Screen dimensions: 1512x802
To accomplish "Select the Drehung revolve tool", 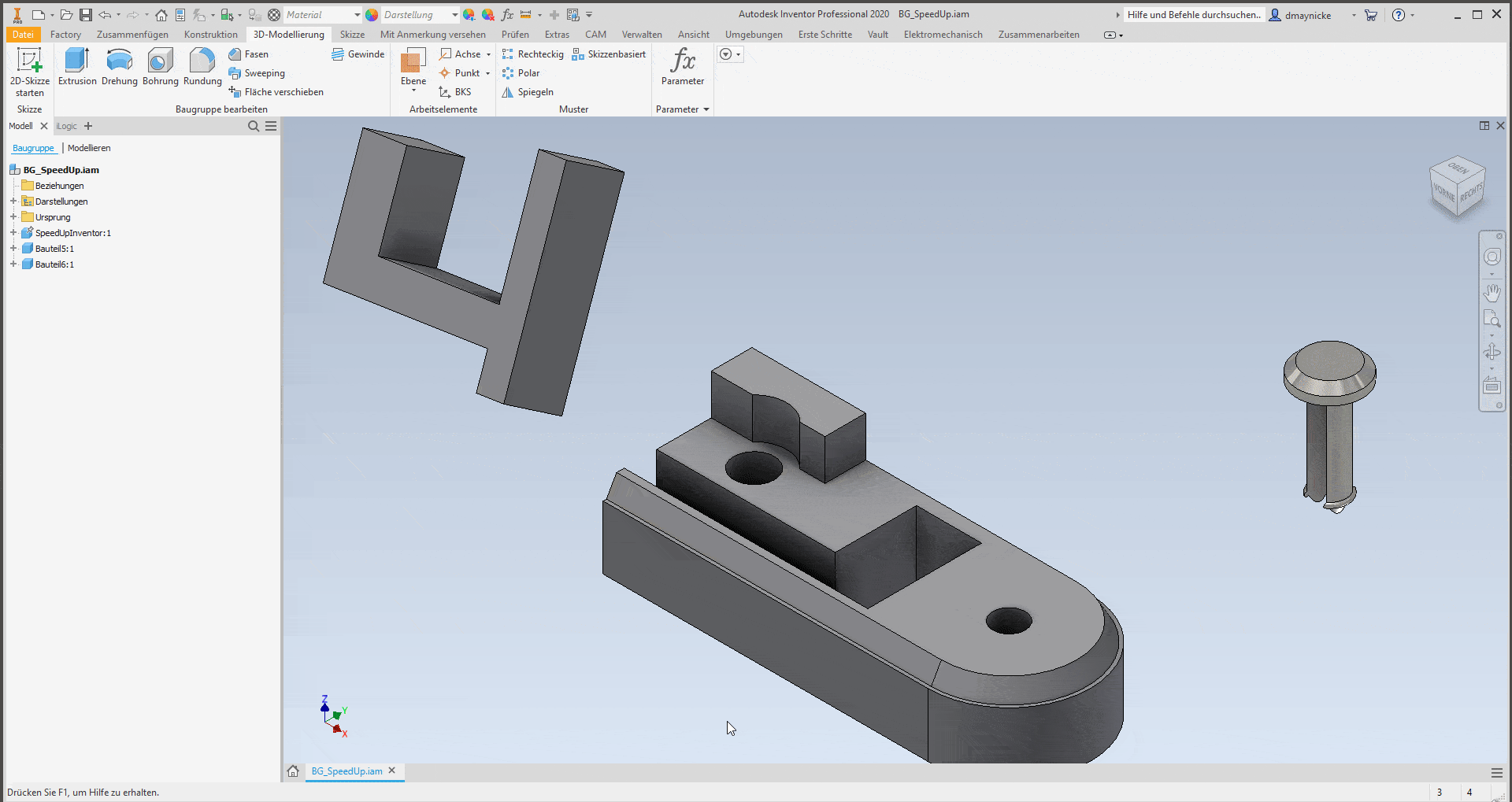I will tap(119, 61).
